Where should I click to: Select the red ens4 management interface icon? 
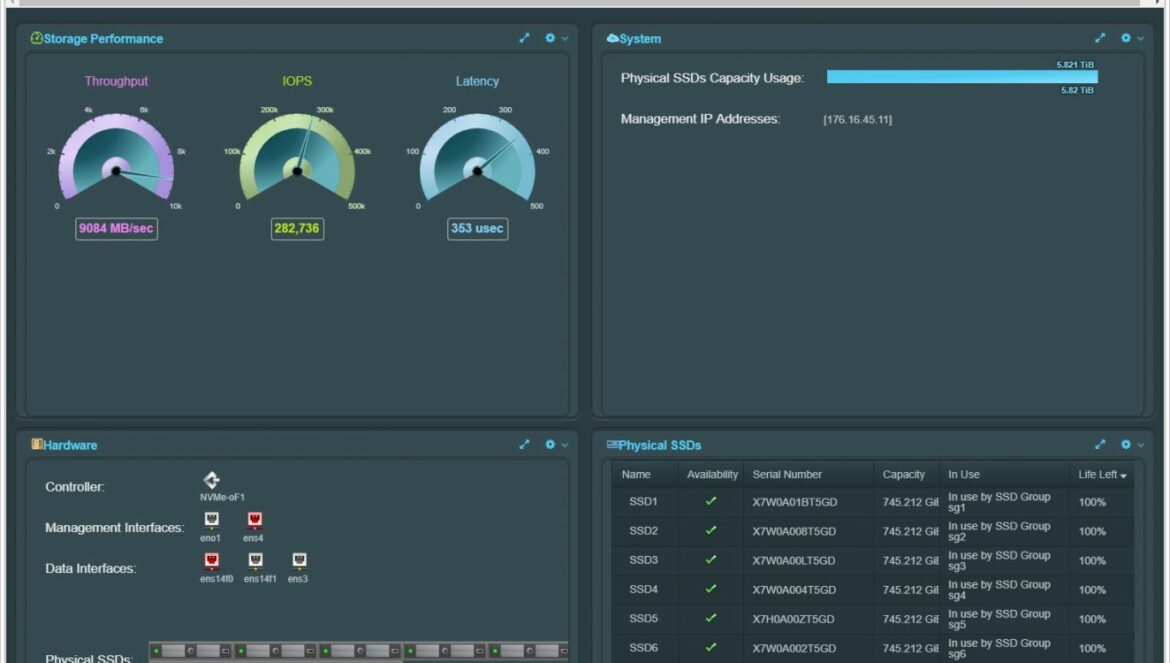pos(254,519)
